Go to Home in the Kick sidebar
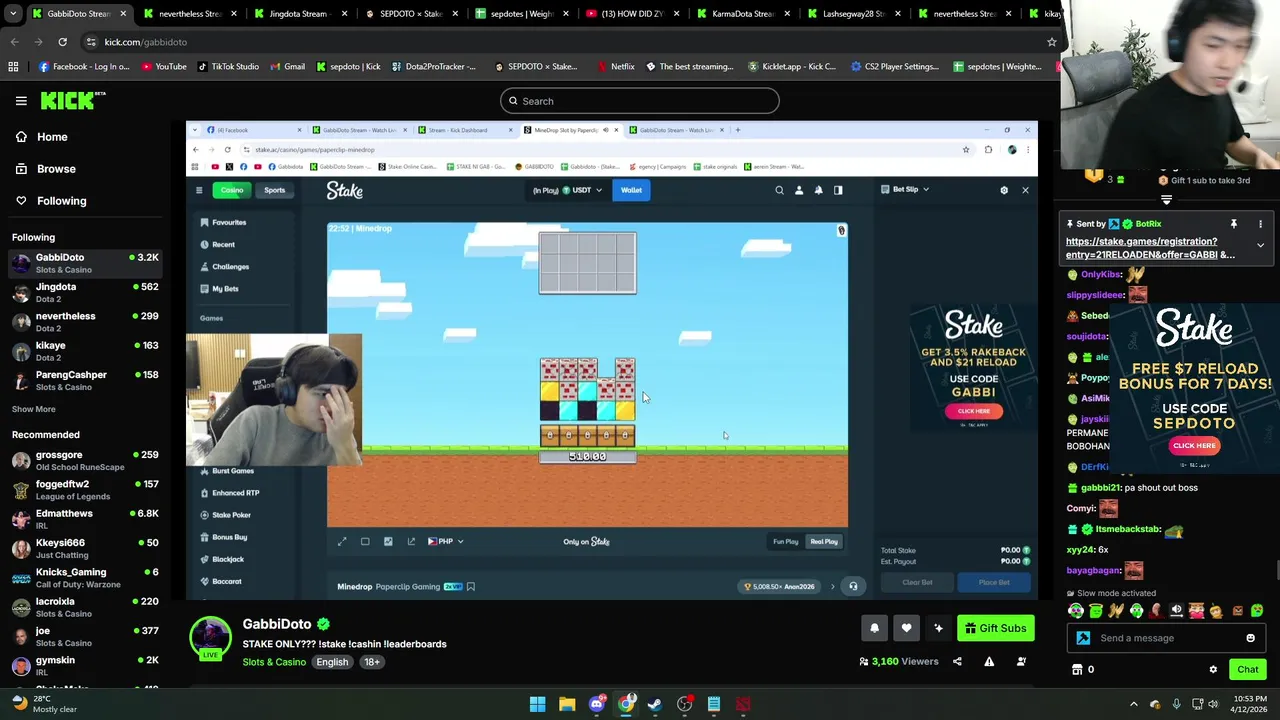Screen dimensions: 1280x720 click(x=52, y=137)
